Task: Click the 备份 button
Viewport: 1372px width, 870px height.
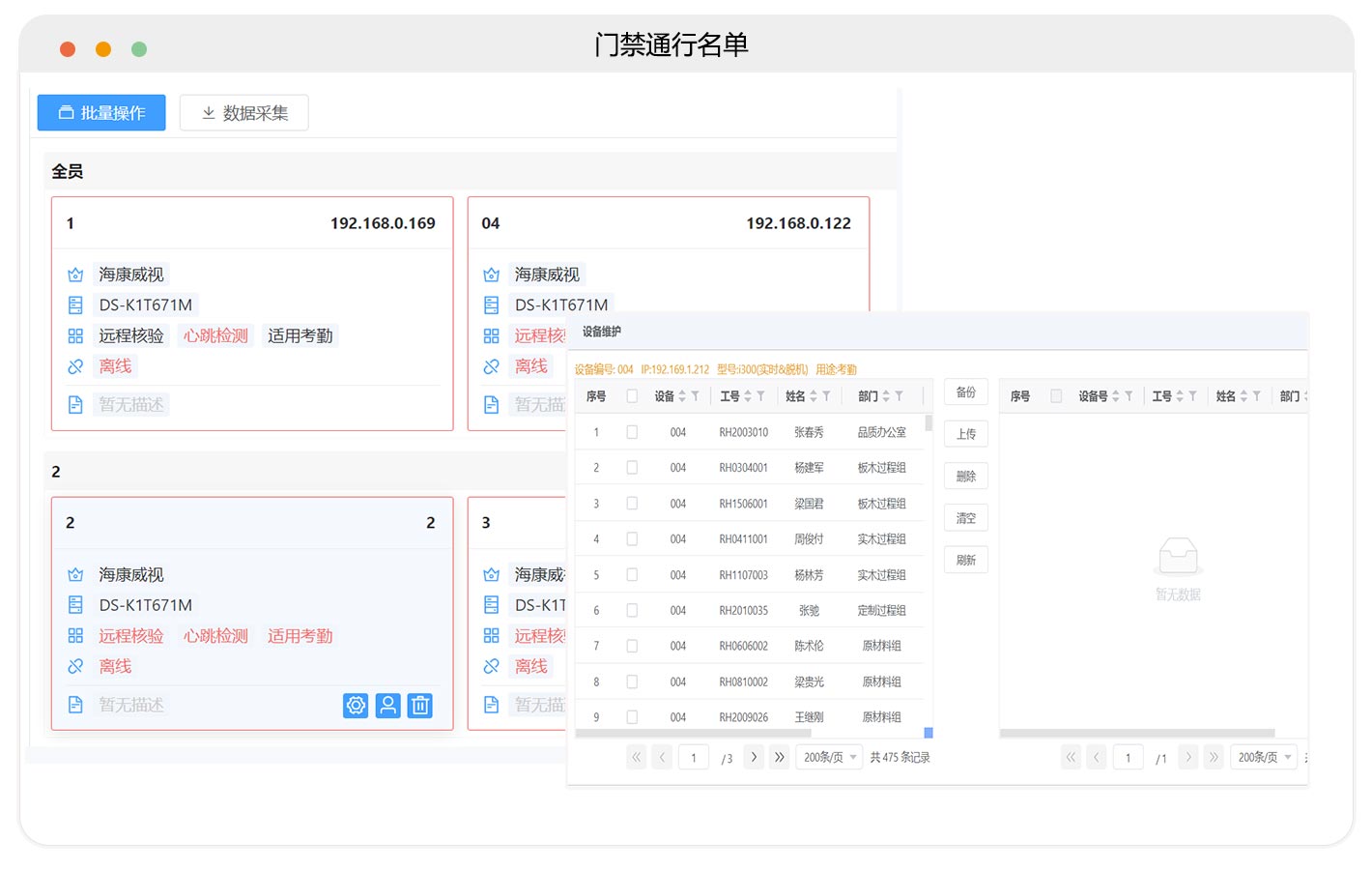Action: point(966,392)
